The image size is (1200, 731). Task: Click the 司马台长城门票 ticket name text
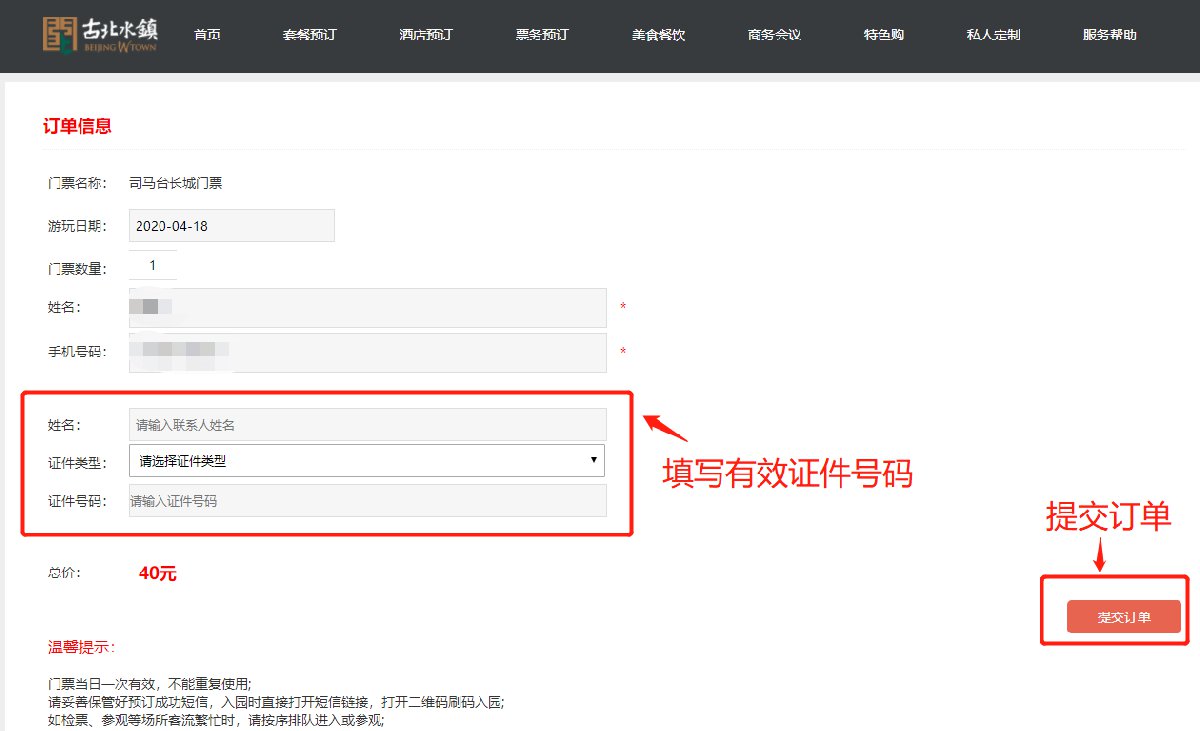[175, 183]
